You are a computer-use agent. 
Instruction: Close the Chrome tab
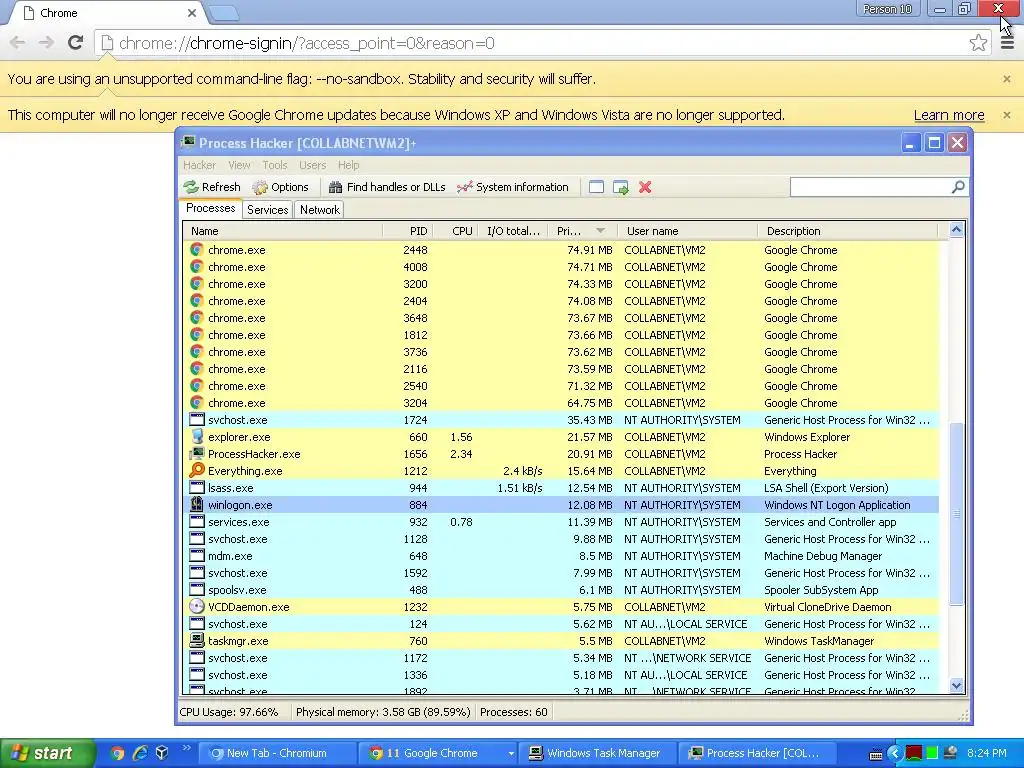point(191,13)
